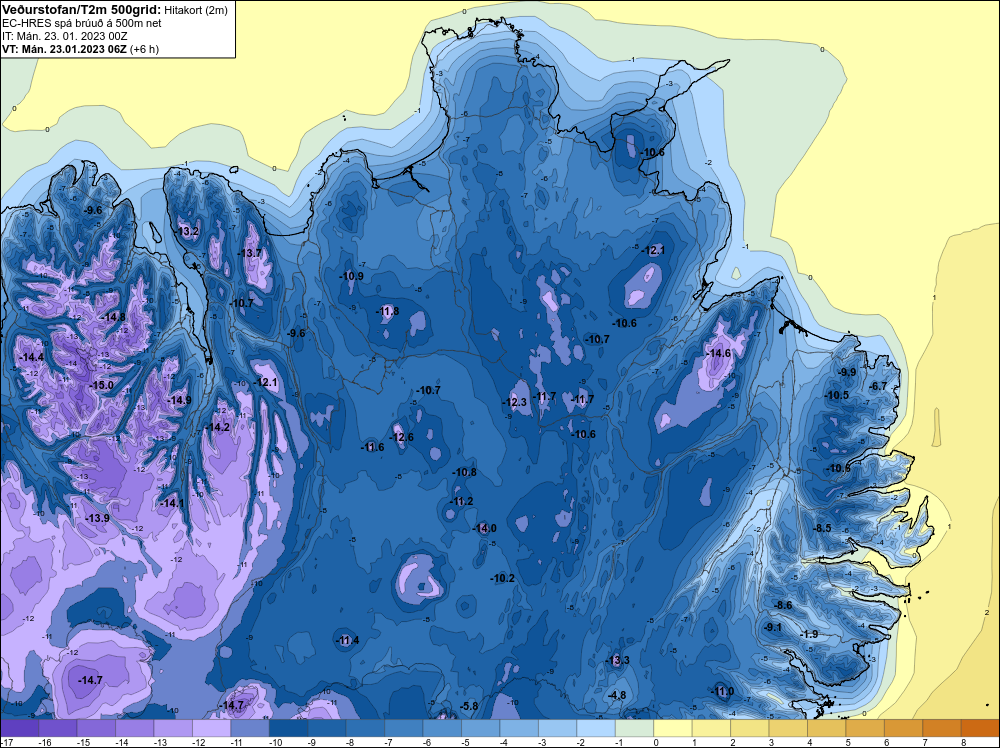This screenshot has width=1000, height=748.
Task: Click the -14.6 temperature label
Action: 718,353
